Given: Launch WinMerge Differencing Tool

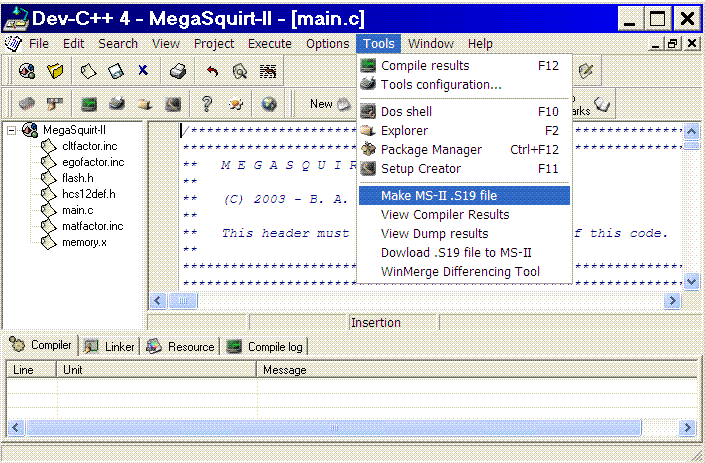Looking at the screenshot, I should click(x=464, y=272).
